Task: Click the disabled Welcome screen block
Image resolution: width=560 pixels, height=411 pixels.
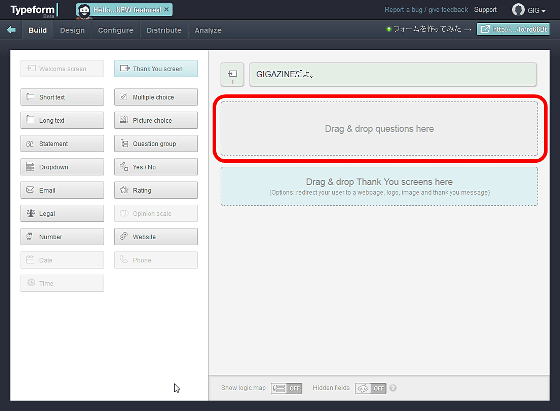Action: coord(62,69)
